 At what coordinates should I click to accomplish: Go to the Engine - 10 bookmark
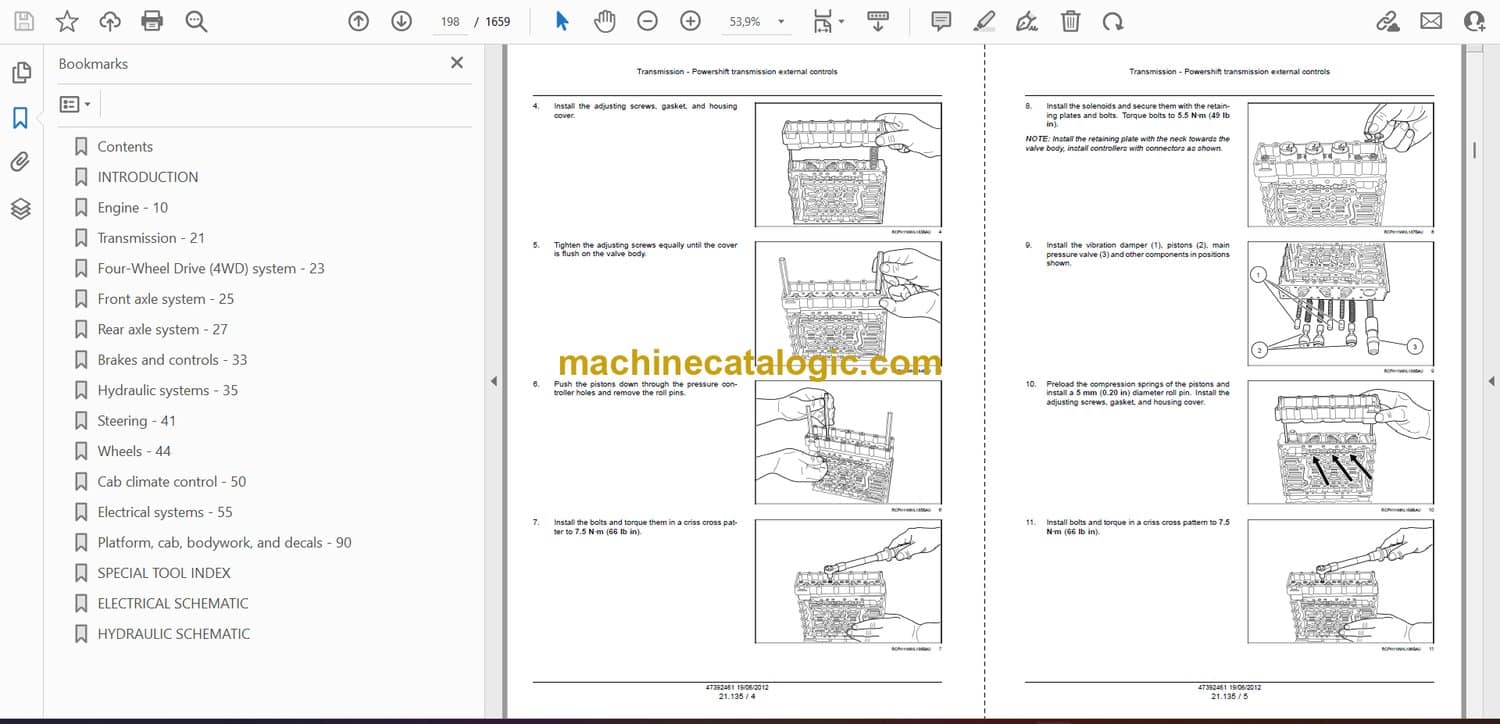(x=133, y=207)
